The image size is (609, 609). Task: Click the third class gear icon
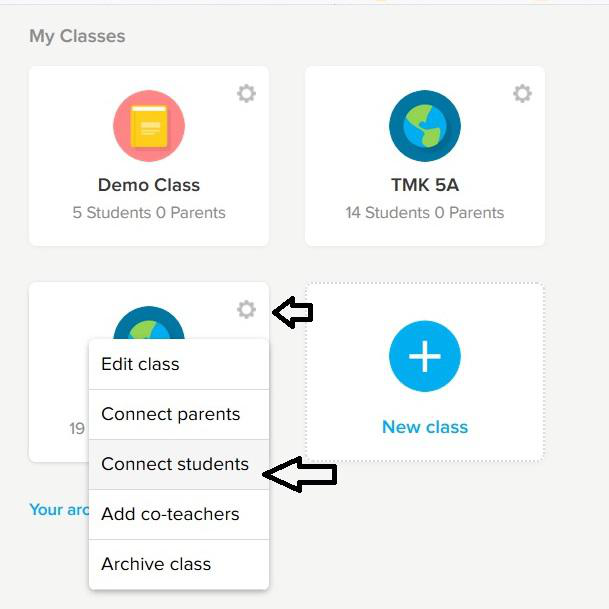click(x=246, y=310)
